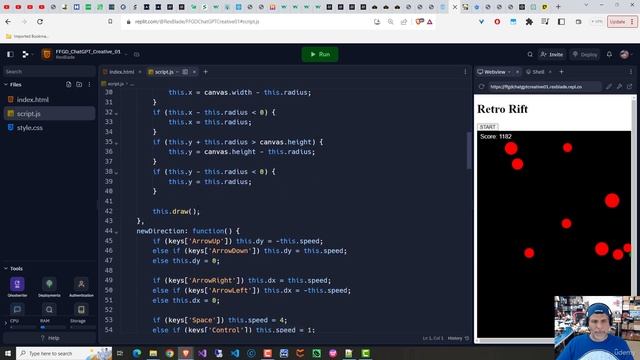Screen dimensions: 640x360
Task: Switch to the Shell tab
Action: 536,72
